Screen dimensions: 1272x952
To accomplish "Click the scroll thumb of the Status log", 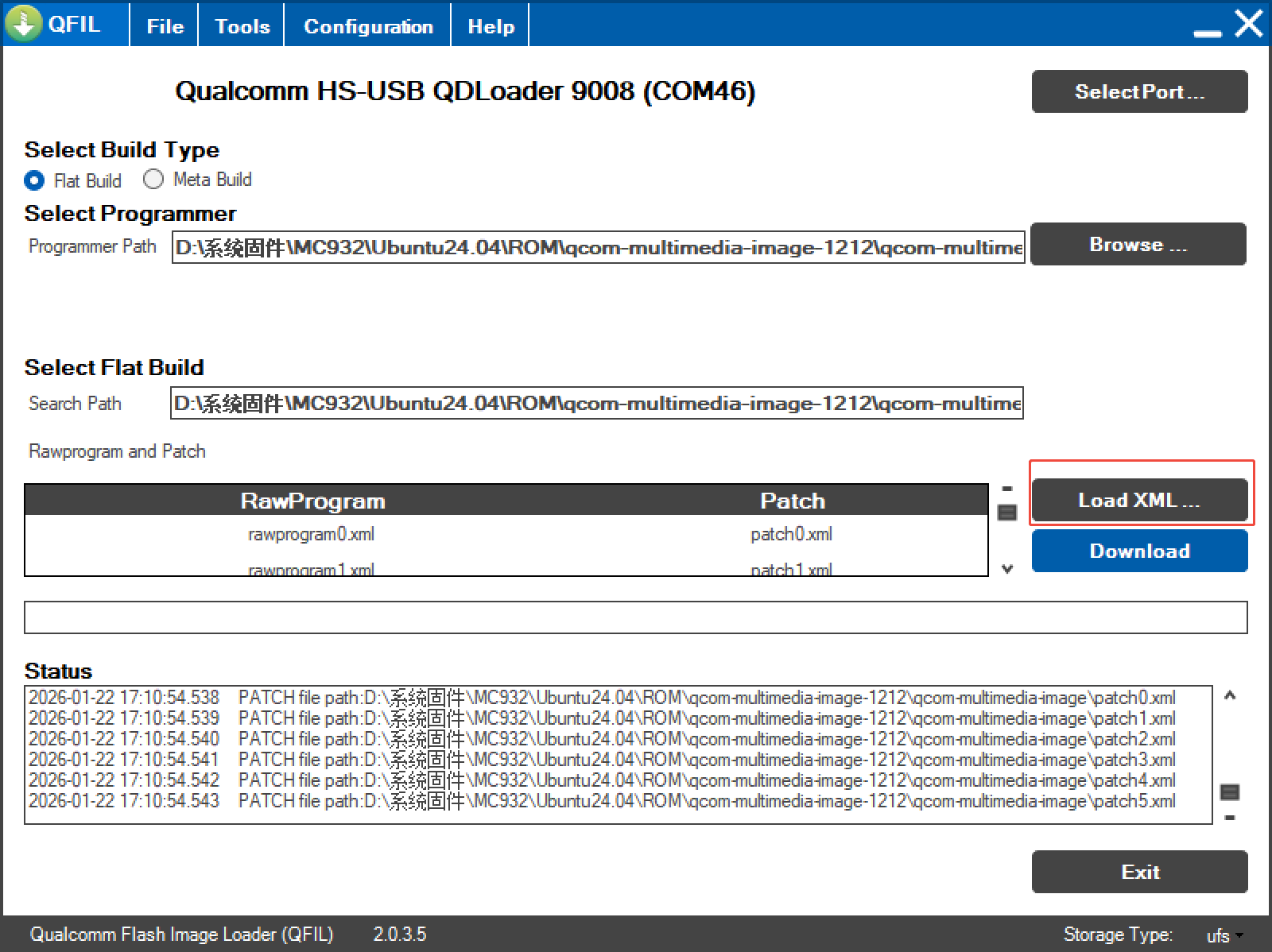I will pyautogui.click(x=1230, y=791).
